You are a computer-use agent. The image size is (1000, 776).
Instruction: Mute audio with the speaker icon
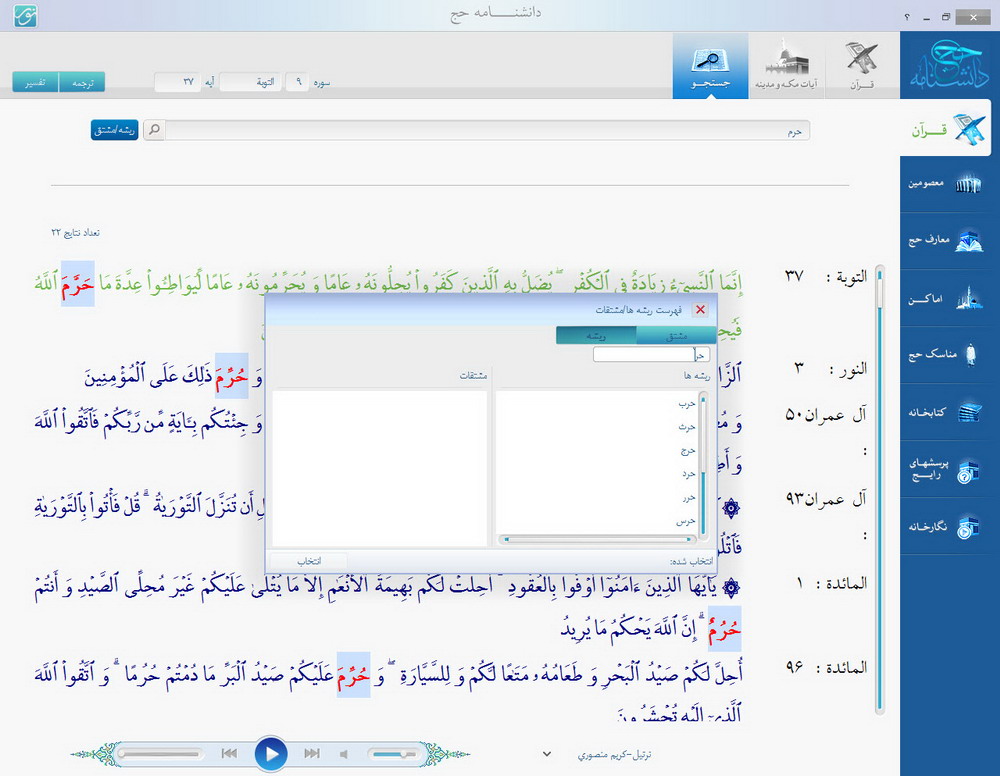(x=344, y=754)
